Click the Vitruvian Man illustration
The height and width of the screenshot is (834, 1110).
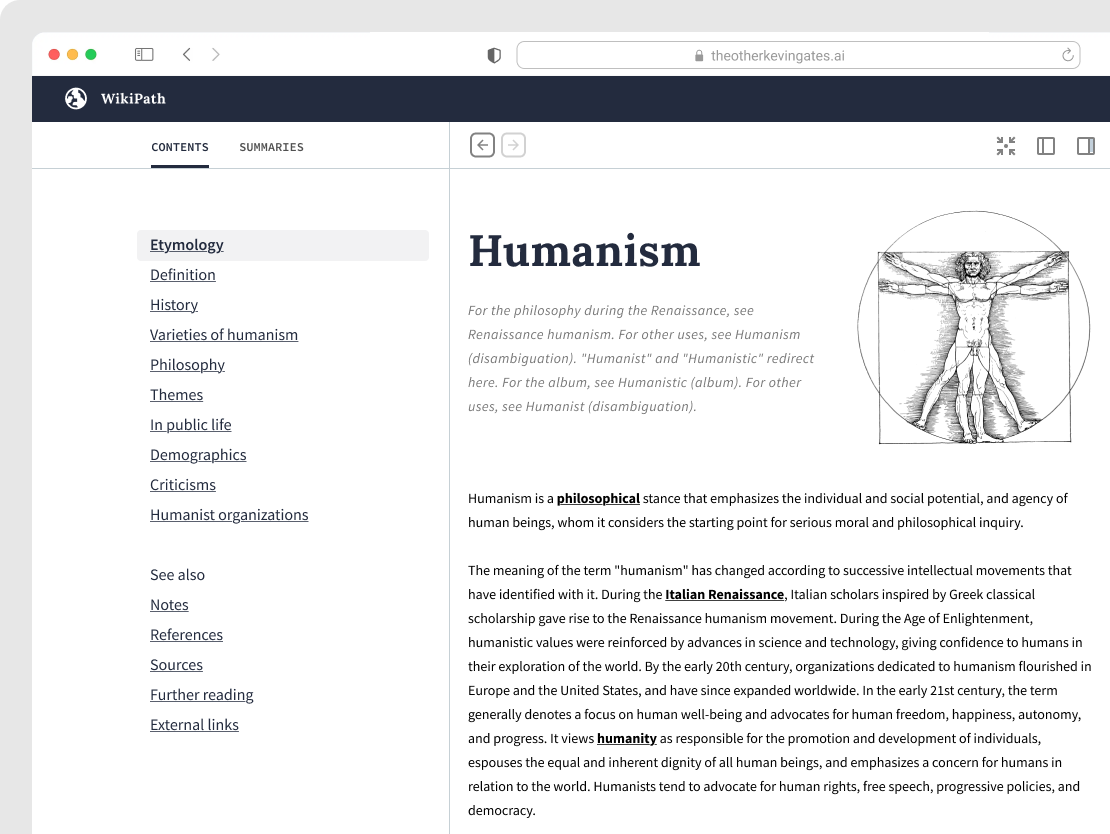(x=973, y=329)
